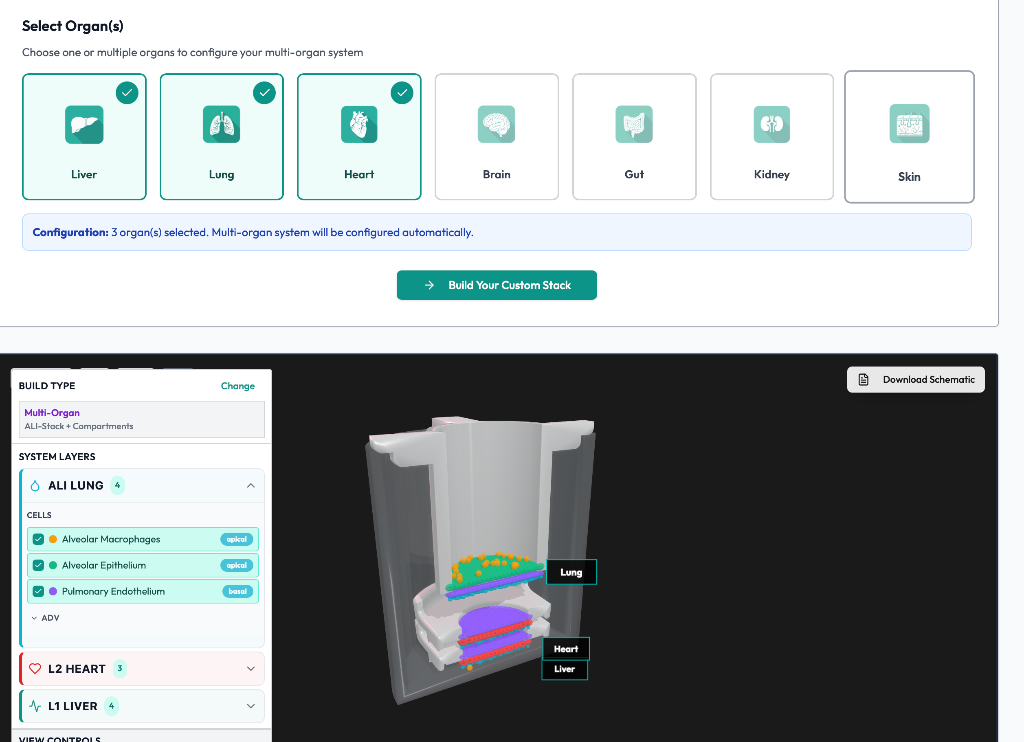Click the Heart card label

(x=359, y=174)
